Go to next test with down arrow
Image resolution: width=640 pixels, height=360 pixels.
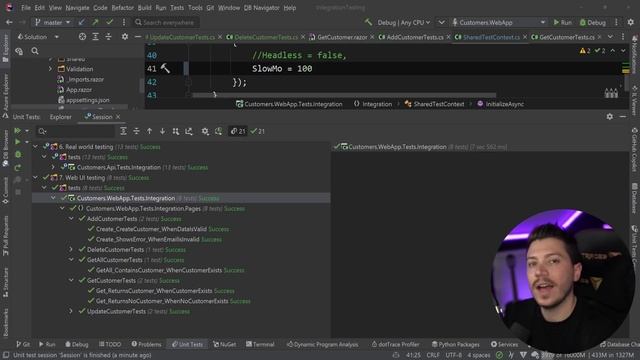coord(162,131)
